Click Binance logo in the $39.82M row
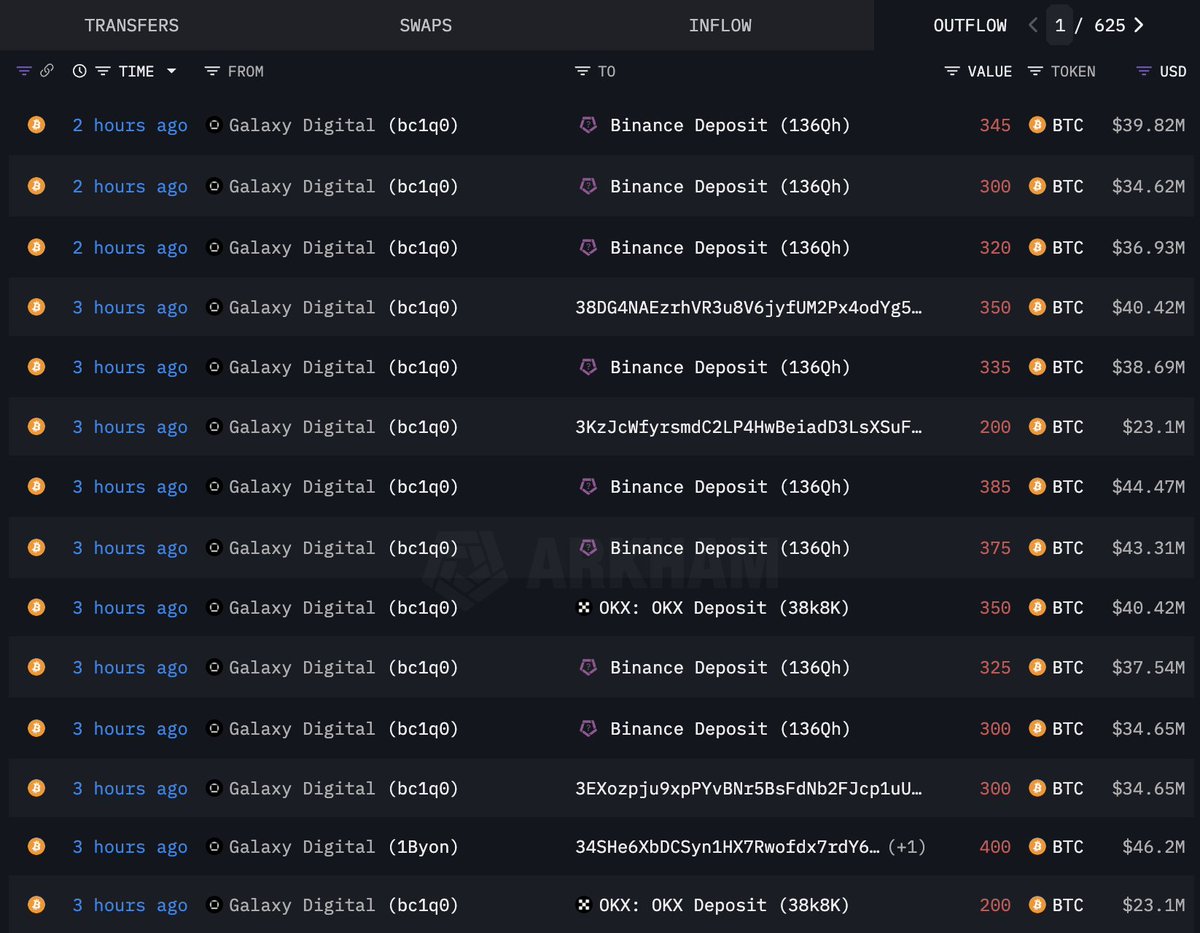Screen dimensions: 1200x933 [588, 125]
